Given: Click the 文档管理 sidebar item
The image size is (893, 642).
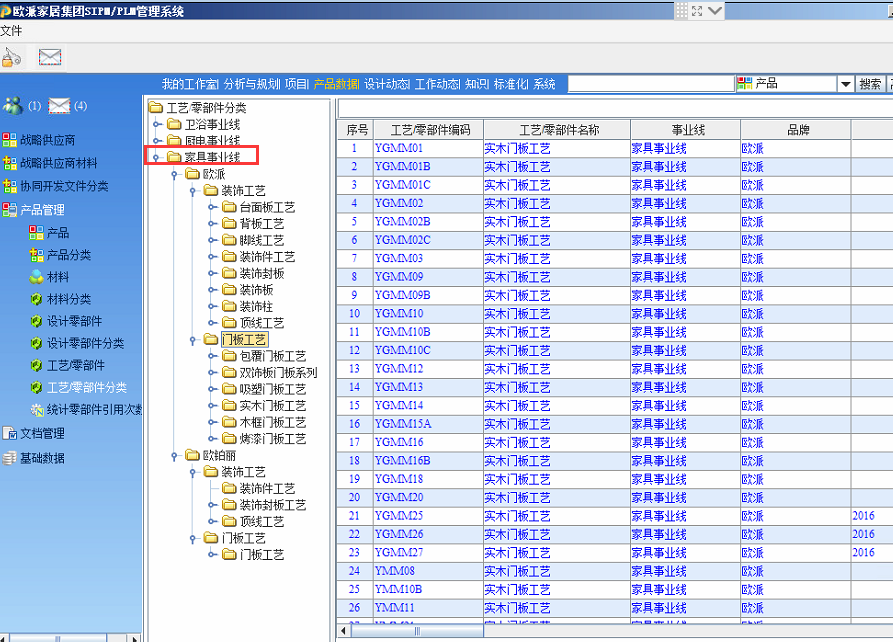Looking at the screenshot, I should coord(42,433).
